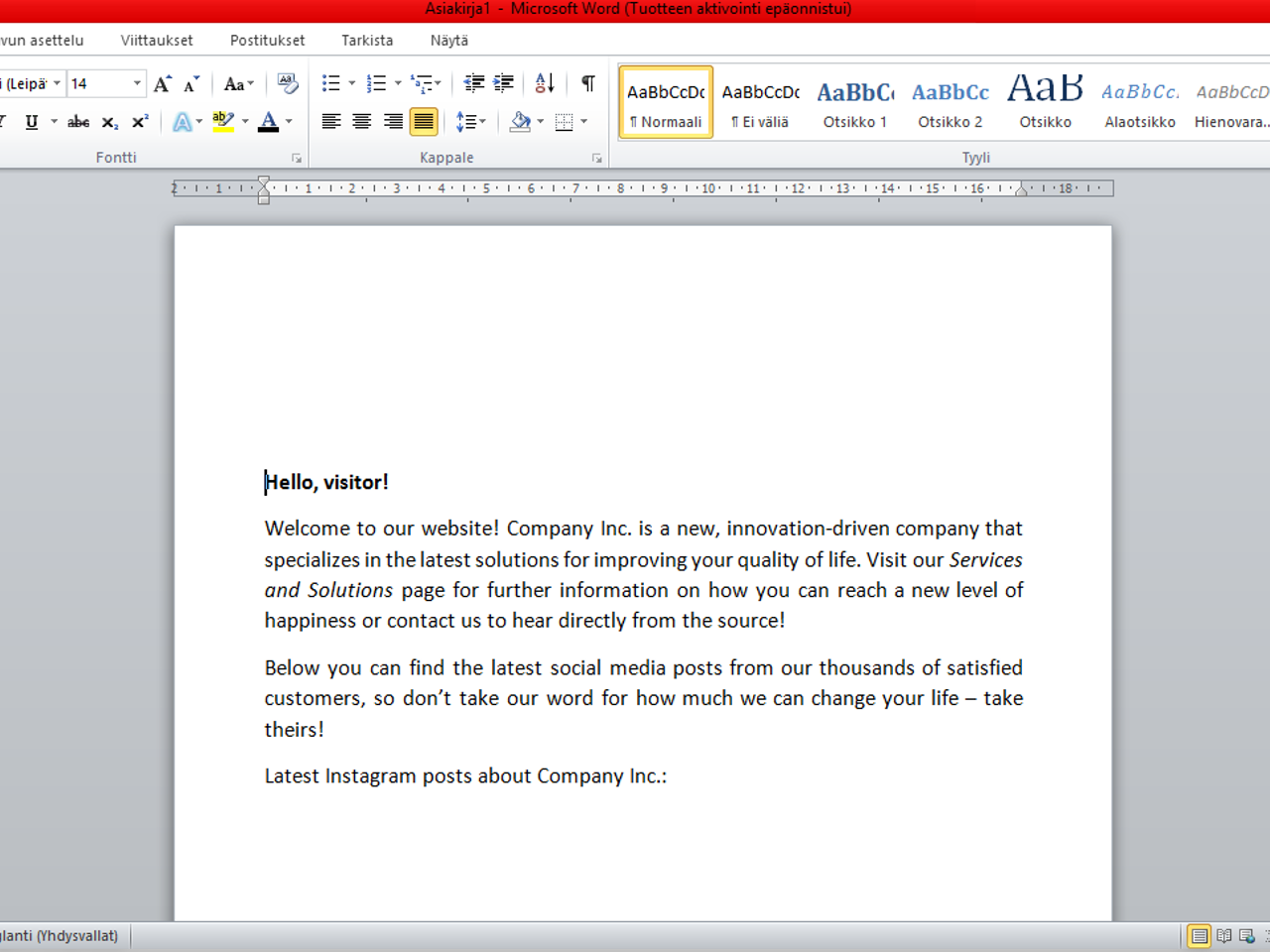Click the Shrink Font icon

click(x=190, y=84)
